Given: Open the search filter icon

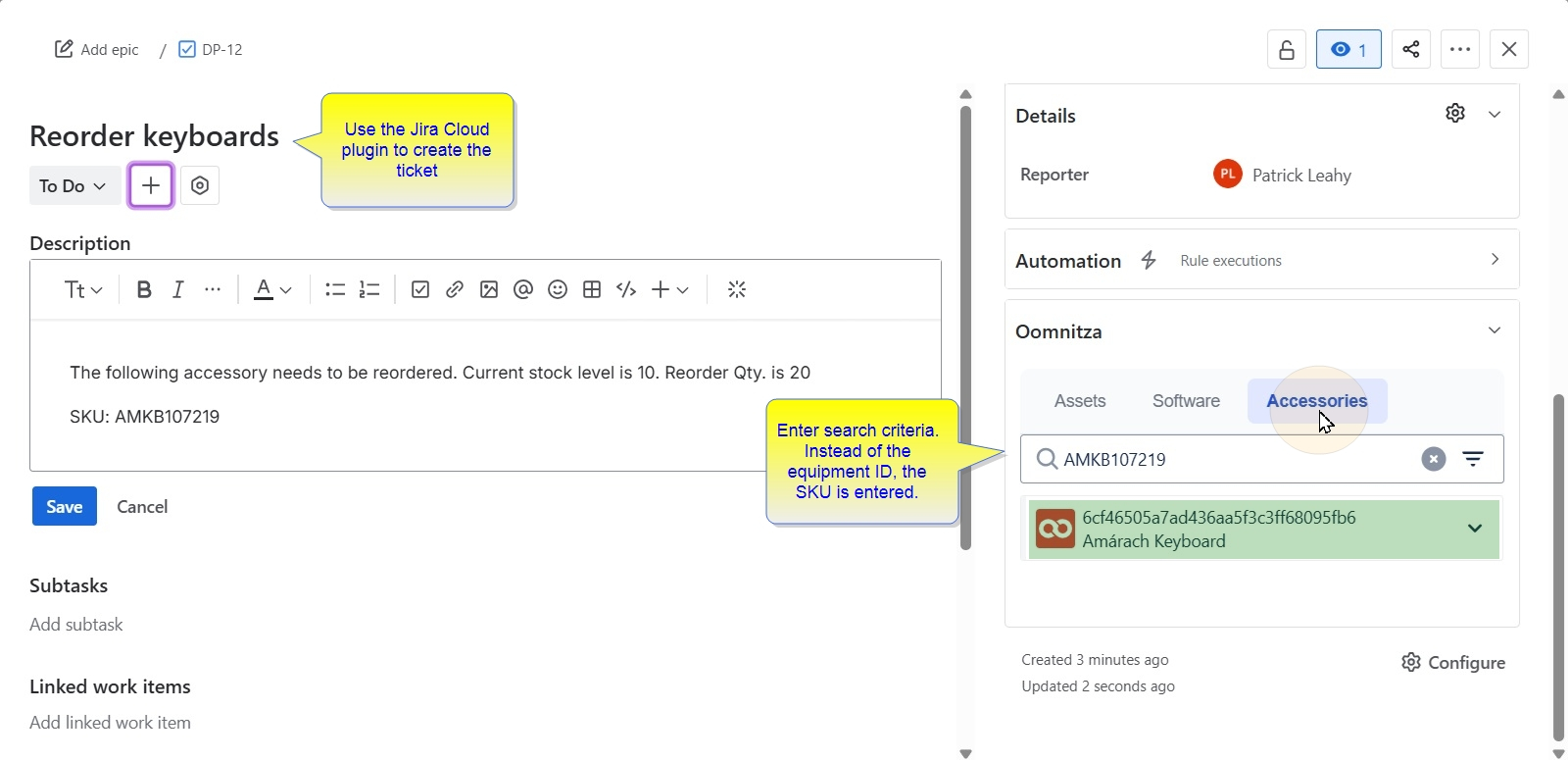Looking at the screenshot, I should [1473, 459].
